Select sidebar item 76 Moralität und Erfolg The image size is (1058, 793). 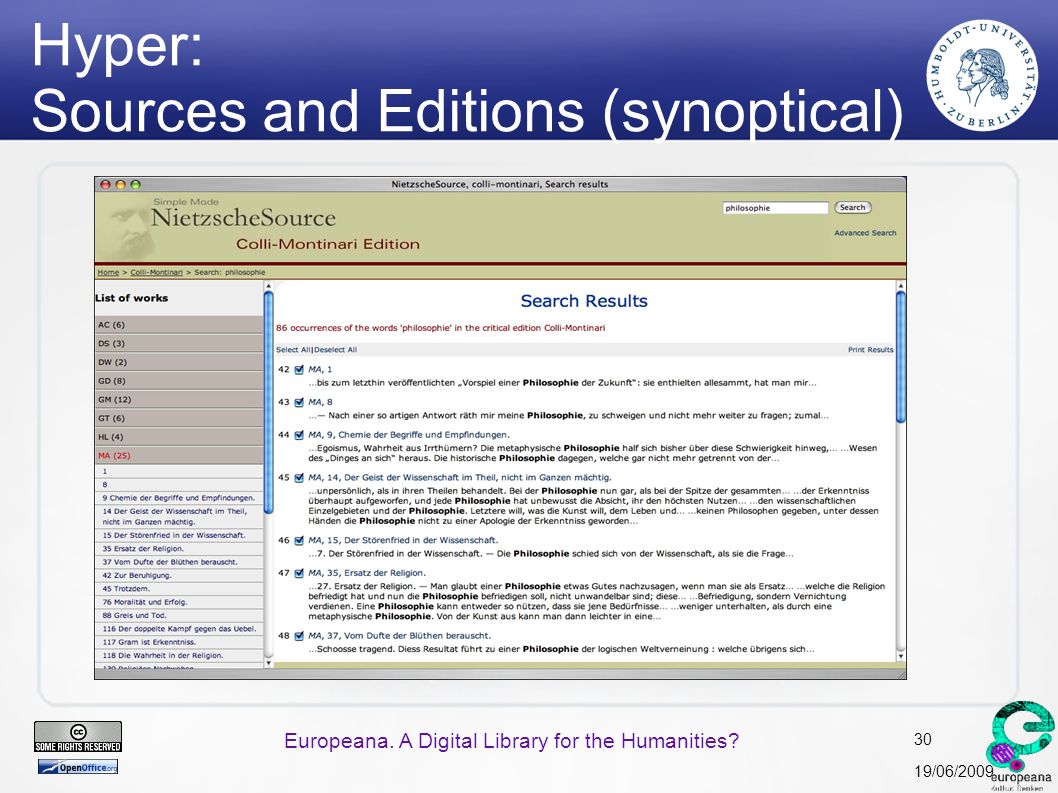[x=179, y=602]
